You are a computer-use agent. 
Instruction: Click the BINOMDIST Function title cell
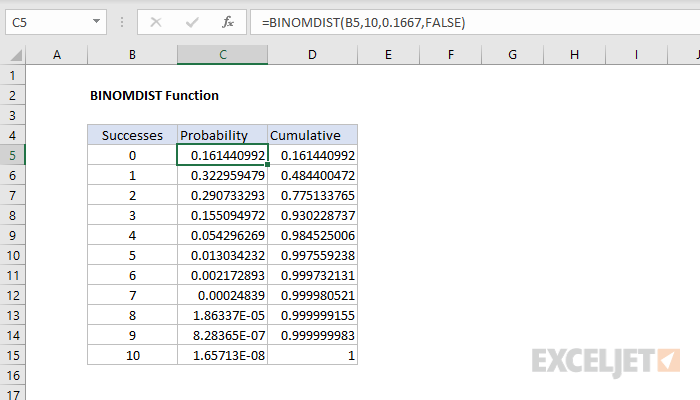point(154,96)
